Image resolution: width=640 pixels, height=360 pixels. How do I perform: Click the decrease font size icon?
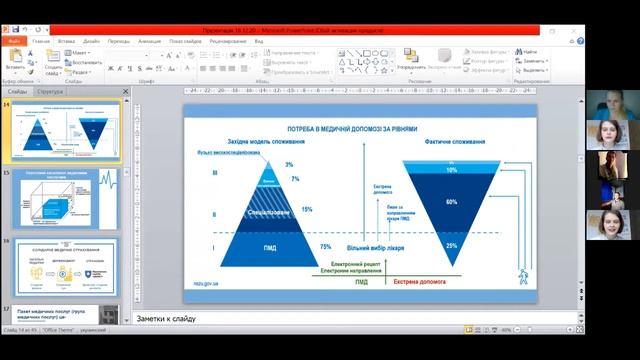[x=178, y=55]
